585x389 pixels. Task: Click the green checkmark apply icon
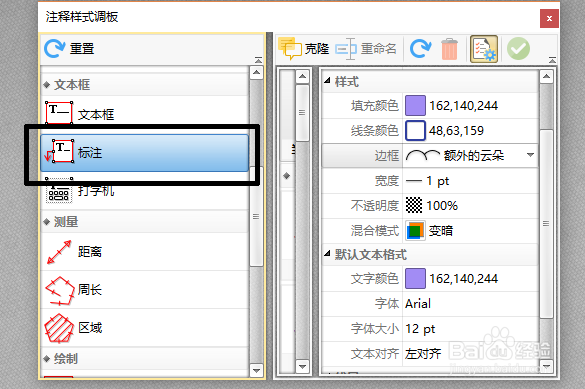pos(518,48)
